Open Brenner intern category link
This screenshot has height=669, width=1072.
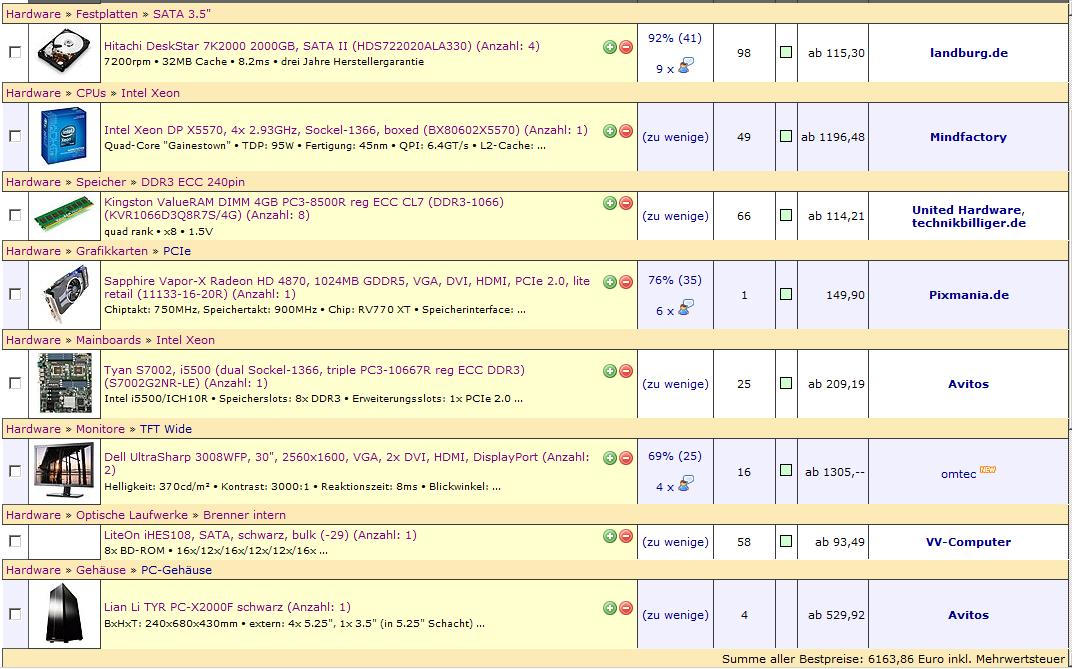tap(245, 515)
